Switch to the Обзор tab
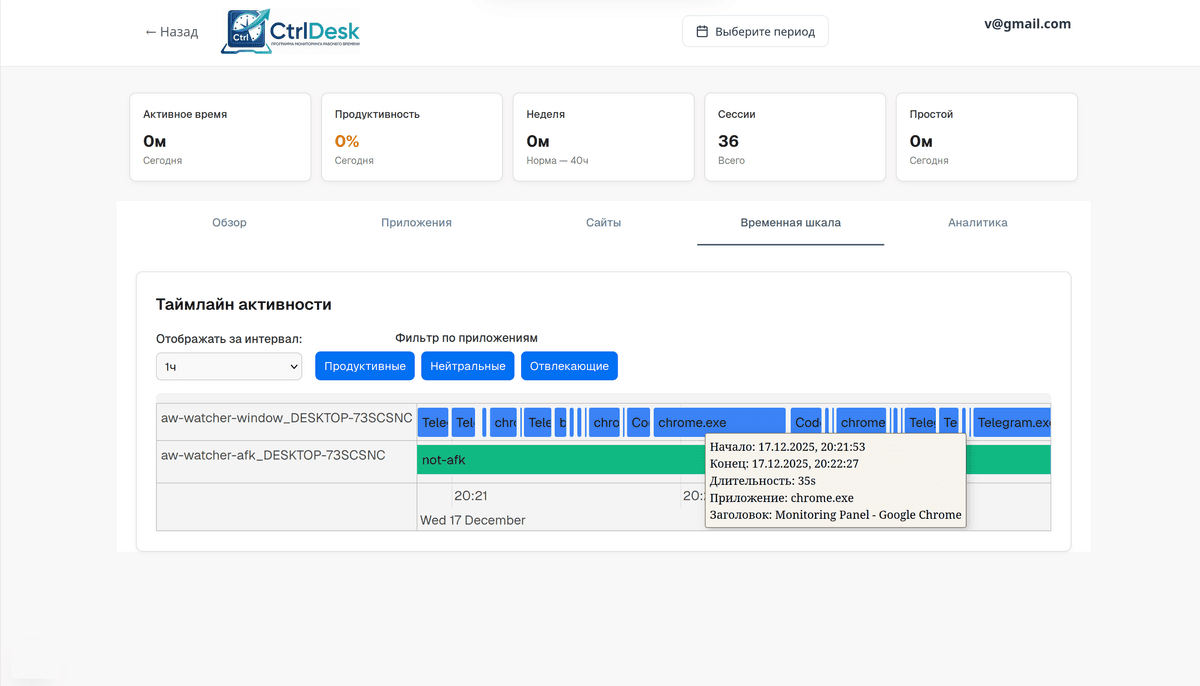Viewport: 1200px width, 686px height. click(x=229, y=223)
